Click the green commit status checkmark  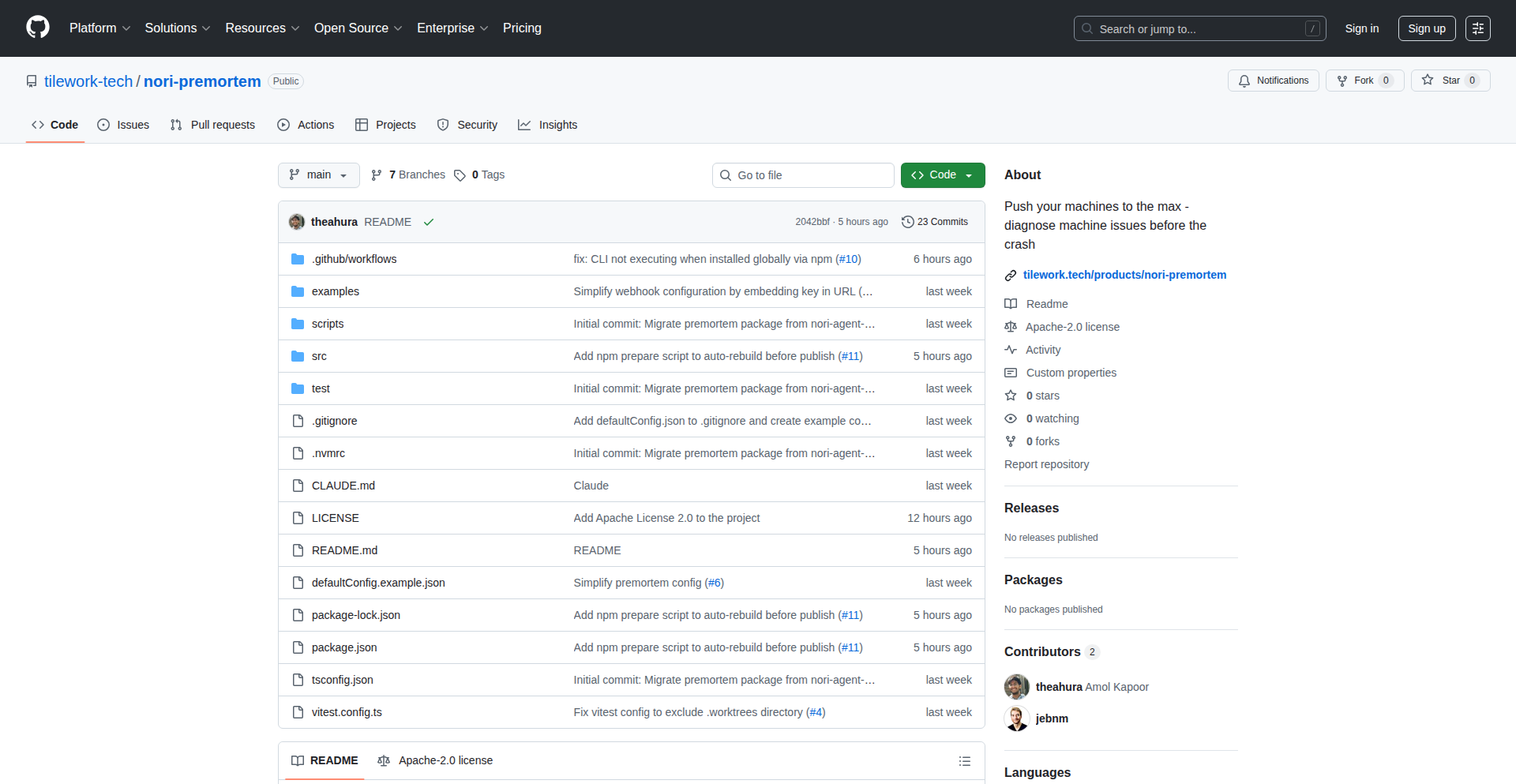[x=429, y=222]
